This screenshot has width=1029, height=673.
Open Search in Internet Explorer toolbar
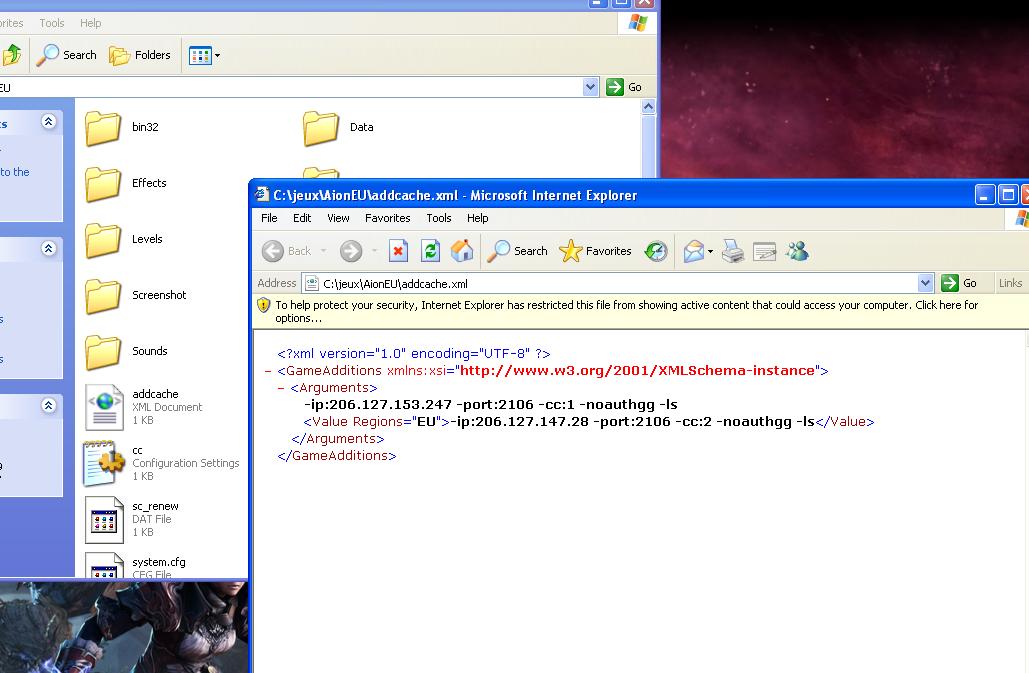517,251
